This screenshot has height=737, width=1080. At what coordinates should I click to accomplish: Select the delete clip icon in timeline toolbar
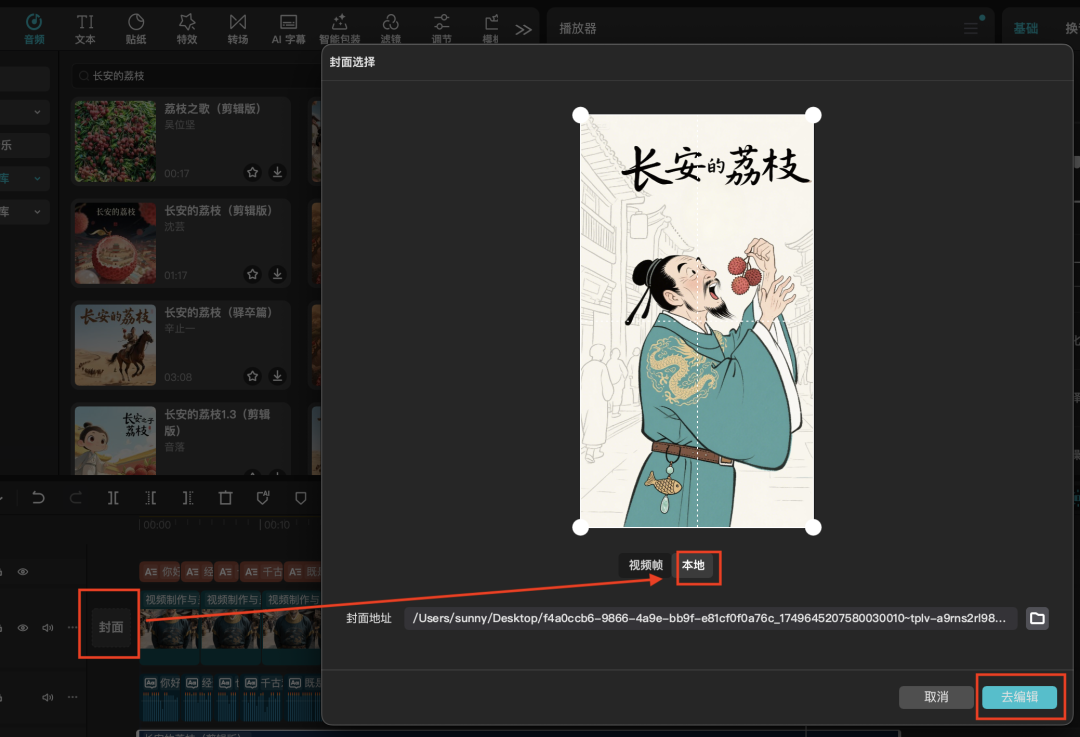225,497
